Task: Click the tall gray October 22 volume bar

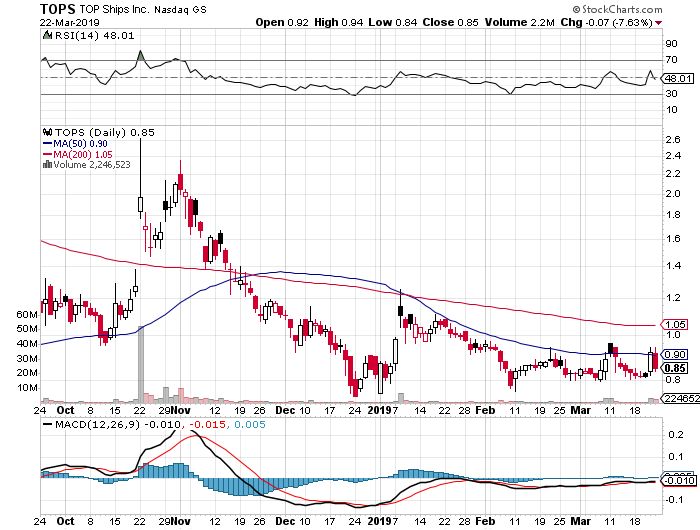Action: [x=141, y=365]
